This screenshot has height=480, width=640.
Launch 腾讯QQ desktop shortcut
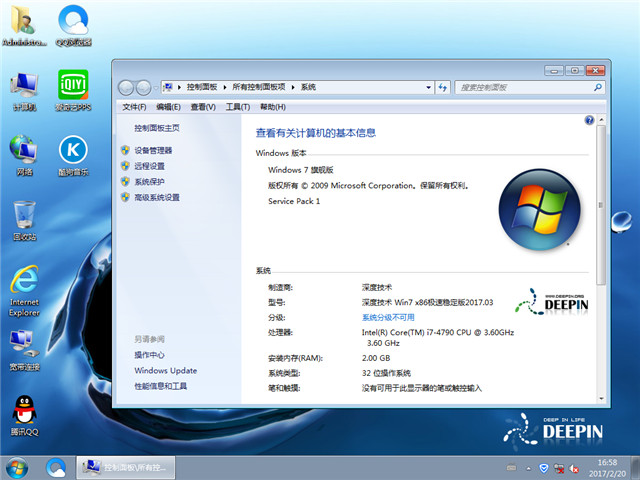(24, 416)
